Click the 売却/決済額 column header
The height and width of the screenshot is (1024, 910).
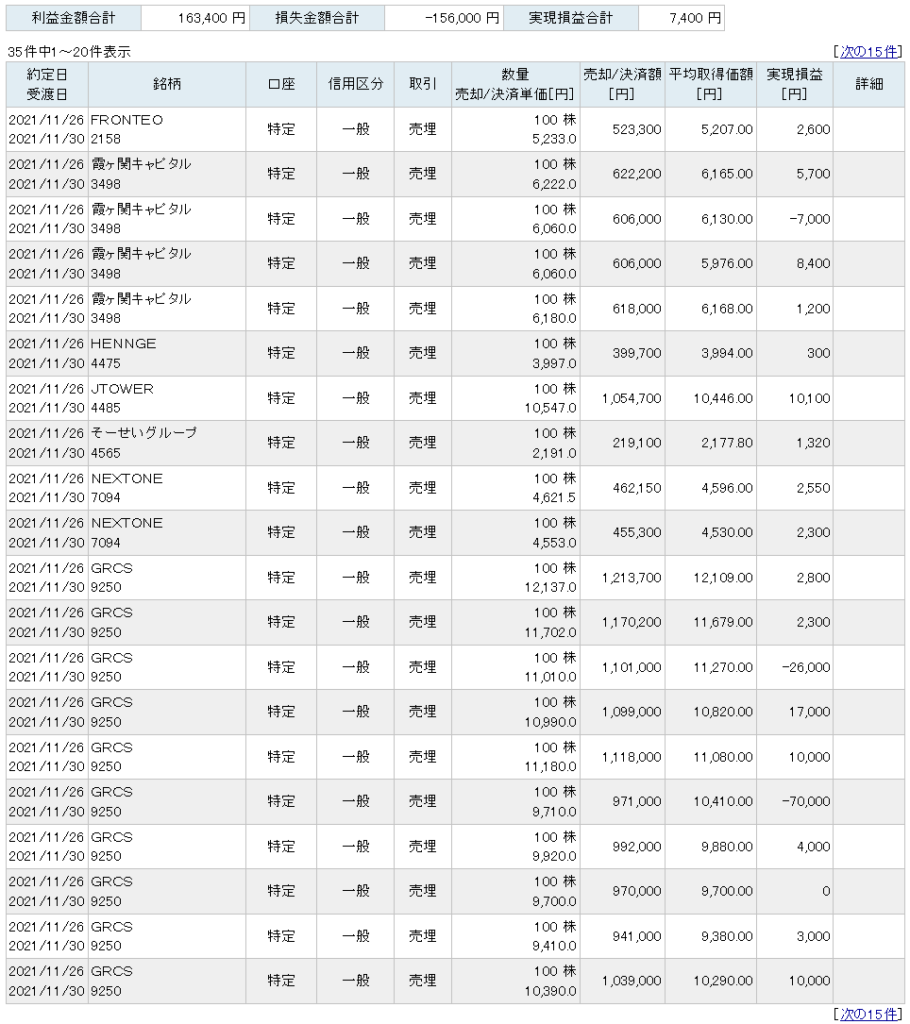pyautogui.click(x=622, y=85)
